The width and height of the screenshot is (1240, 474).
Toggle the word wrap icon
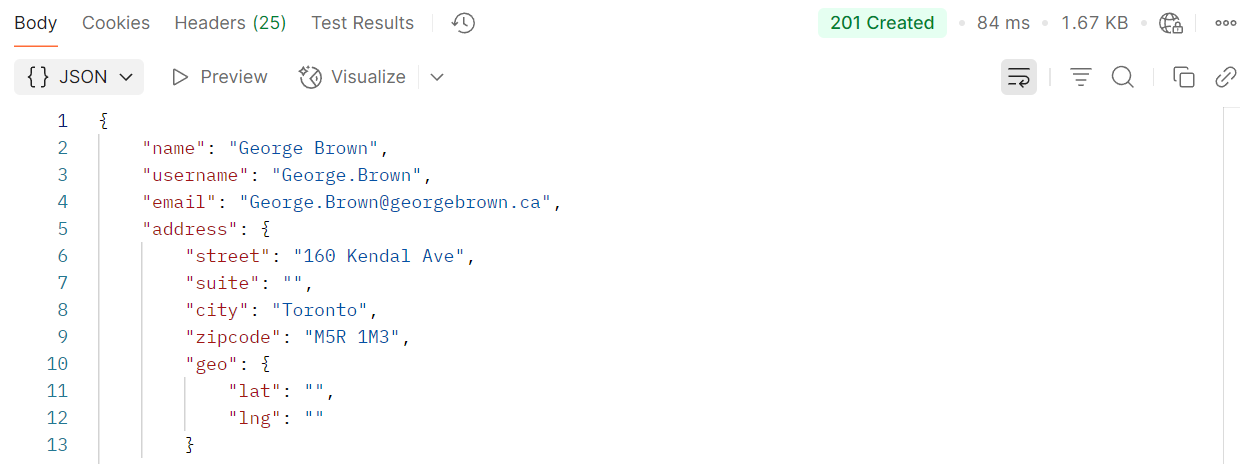(x=1019, y=77)
